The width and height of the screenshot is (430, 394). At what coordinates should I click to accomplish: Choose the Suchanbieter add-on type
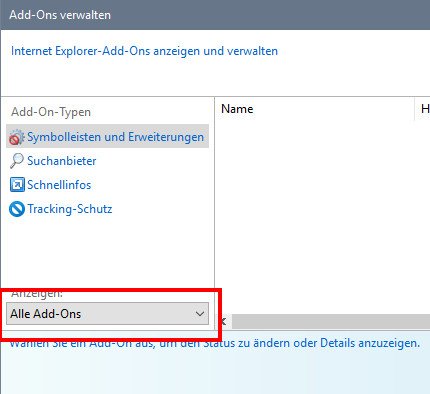[62, 161]
